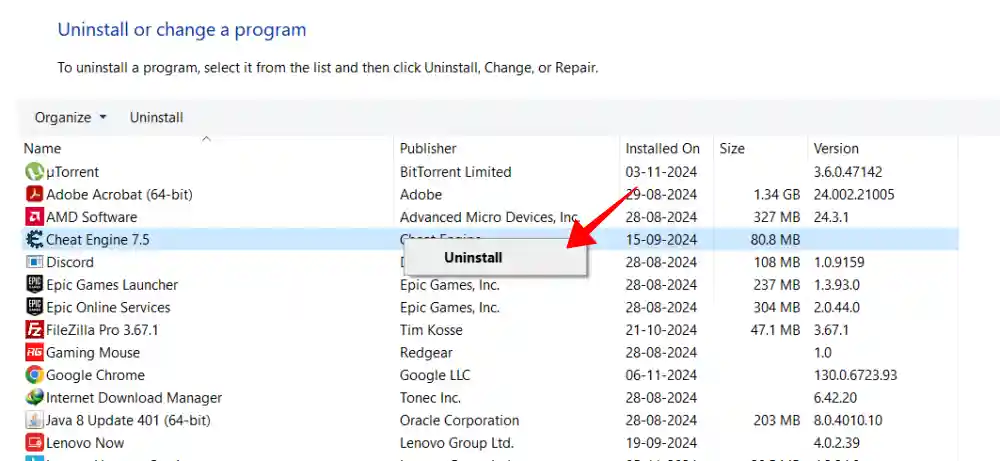
Task: Click the Tonec Inc. publisher cell
Action: click(430, 398)
